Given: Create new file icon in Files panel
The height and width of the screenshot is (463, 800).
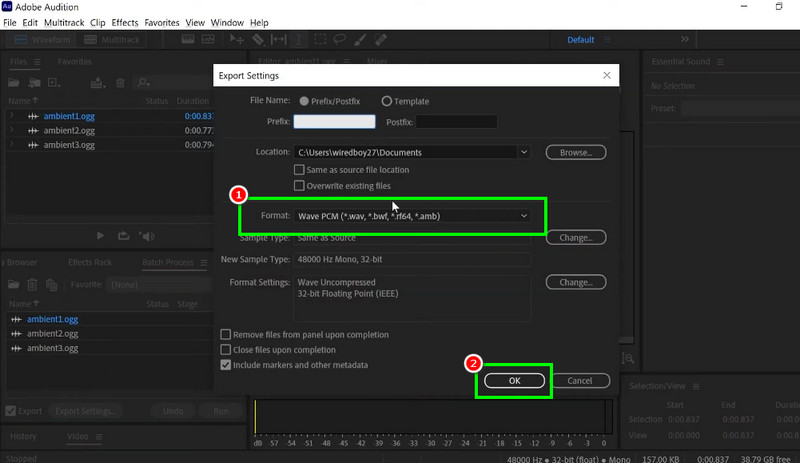Looking at the screenshot, I should [x=54, y=82].
